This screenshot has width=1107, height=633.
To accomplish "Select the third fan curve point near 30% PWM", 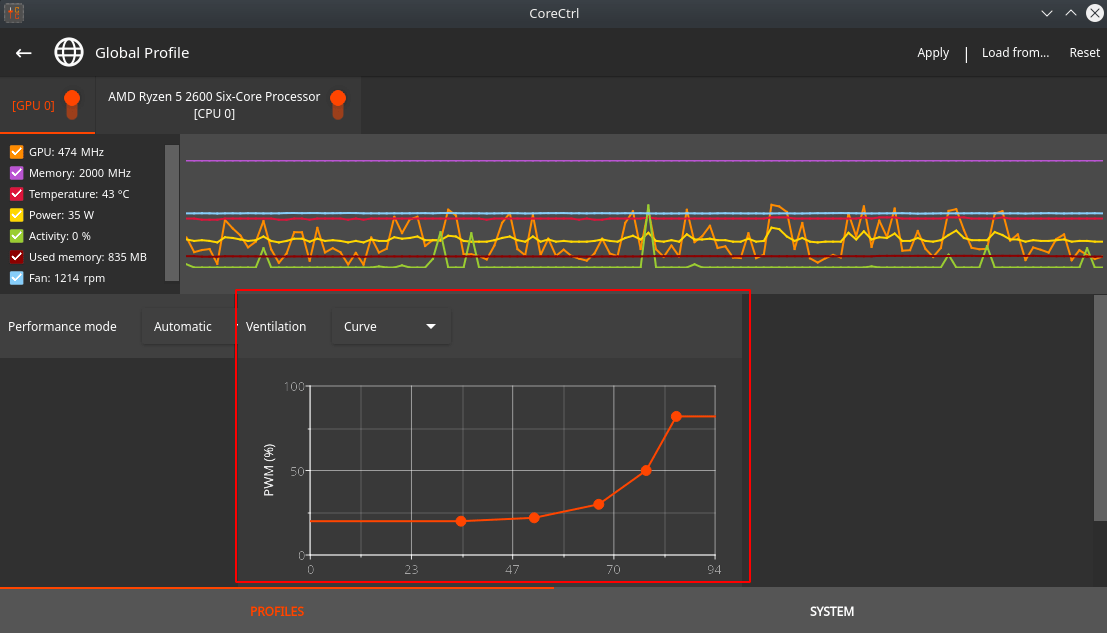I will click(x=599, y=505).
